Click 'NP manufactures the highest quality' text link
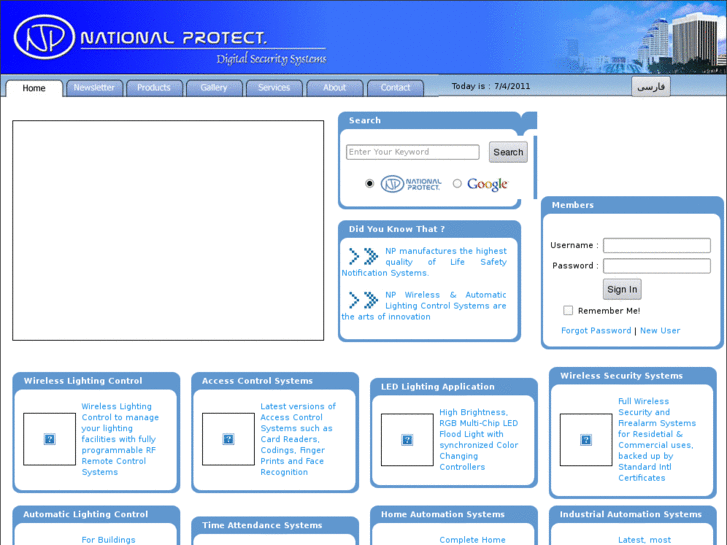The height and width of the screenshot is (545, 727). pos(424,262)
